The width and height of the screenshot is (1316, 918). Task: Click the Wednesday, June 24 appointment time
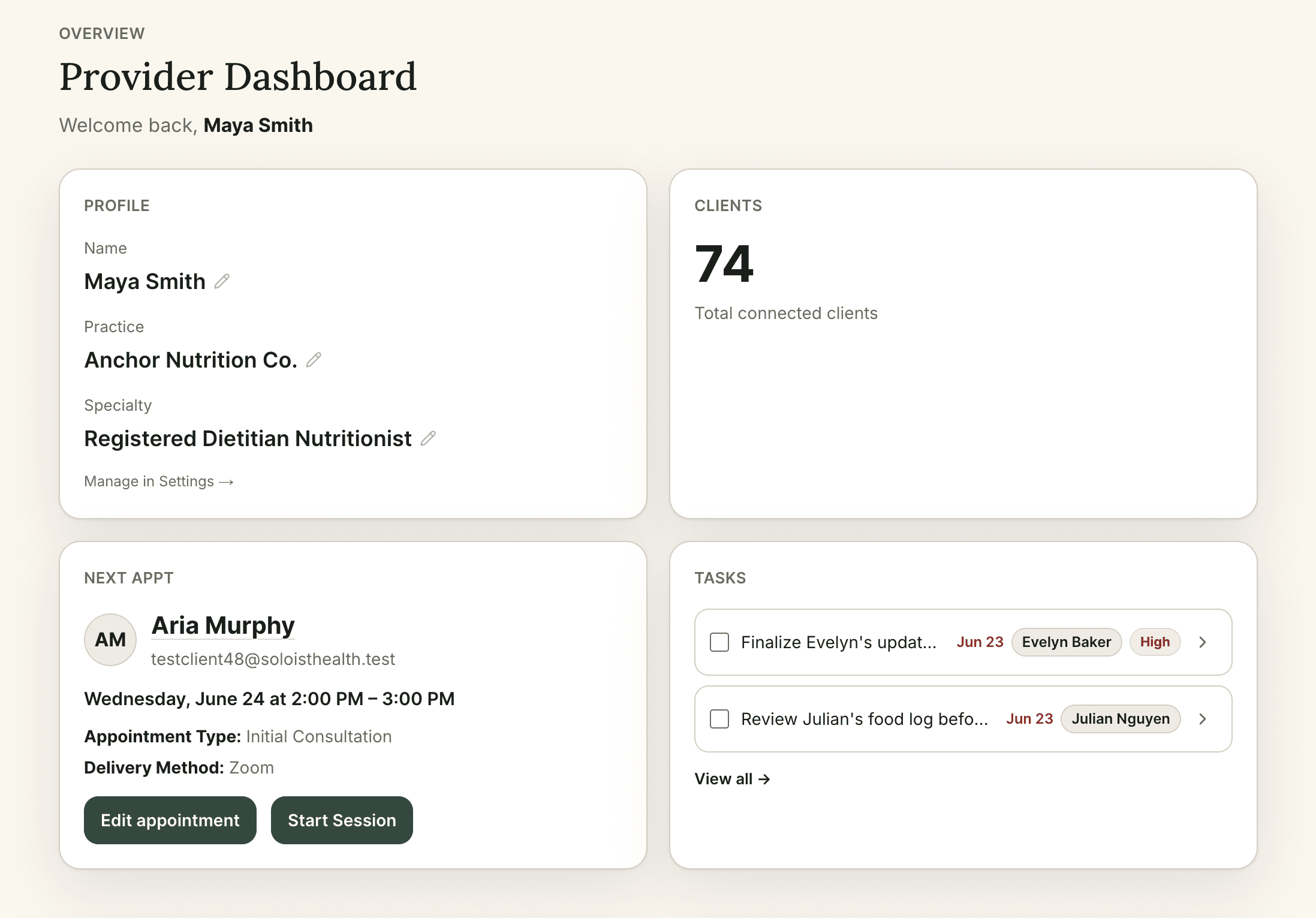[269, 699]
